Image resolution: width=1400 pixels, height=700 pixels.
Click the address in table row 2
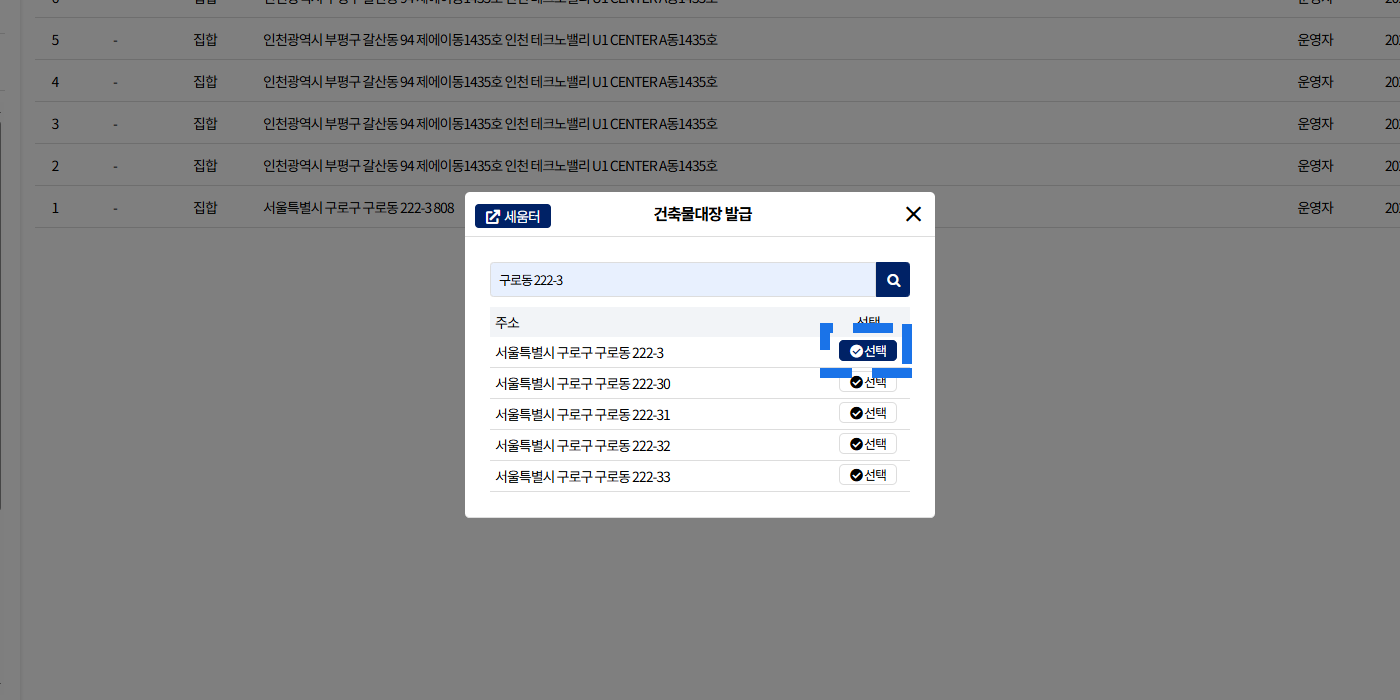click(490, 166)
